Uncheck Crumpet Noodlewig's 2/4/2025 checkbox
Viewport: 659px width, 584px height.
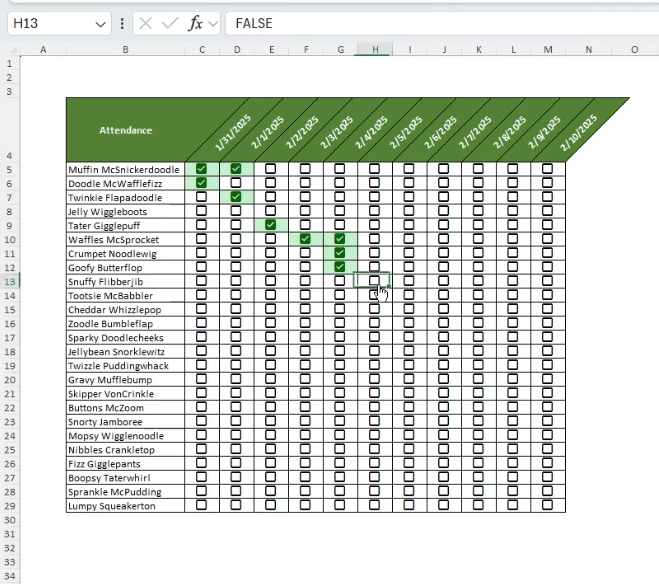point(340,253)
